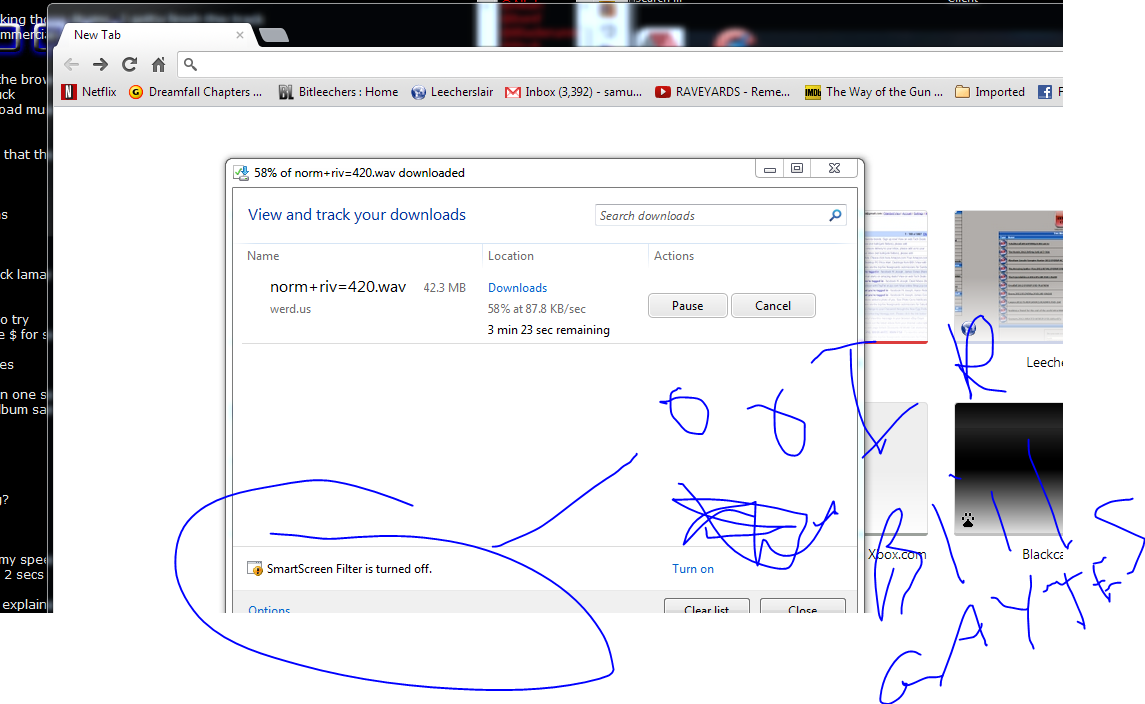Click the Actions column header

point(673,256)
